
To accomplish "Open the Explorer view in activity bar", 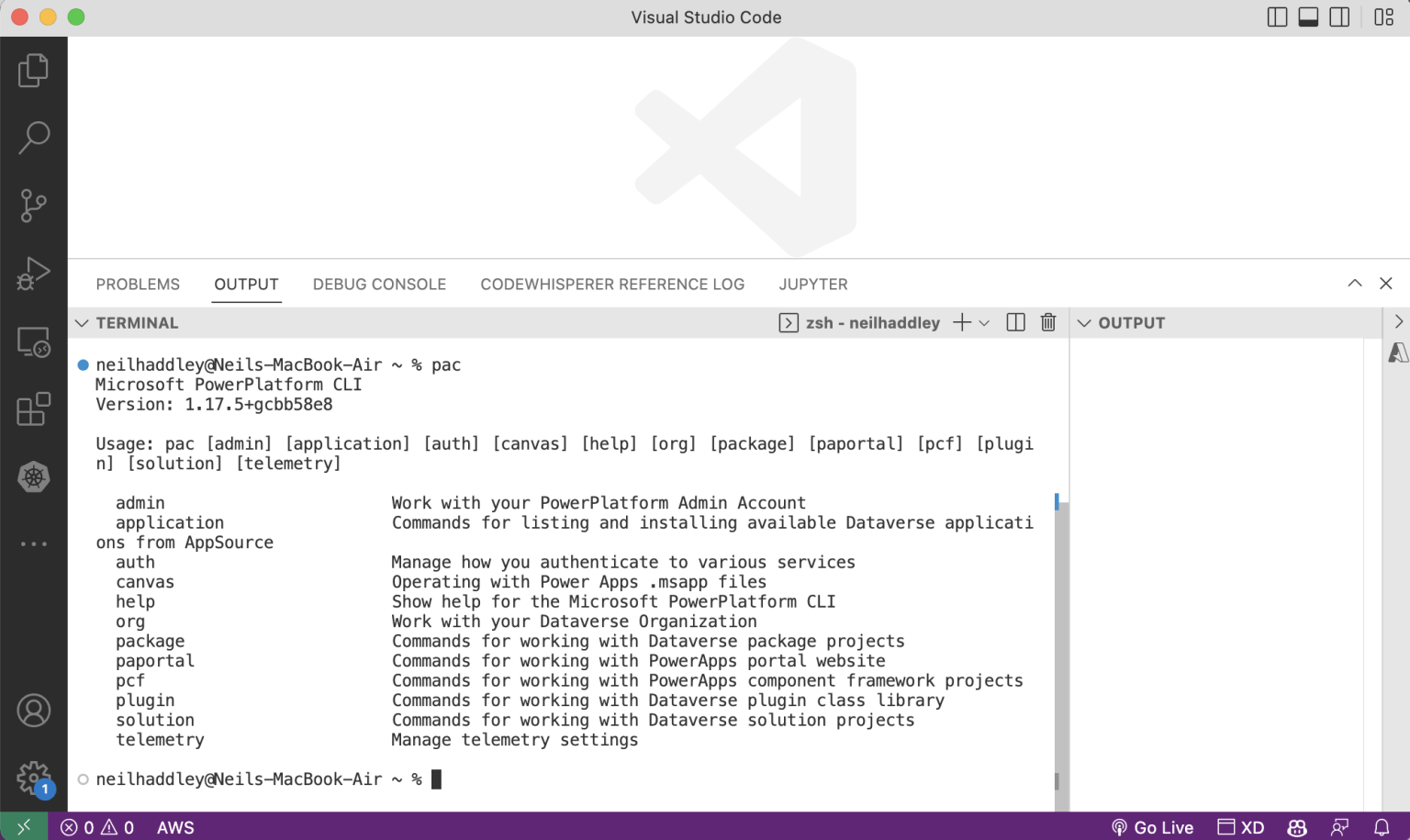I will [x=34, y=71].
